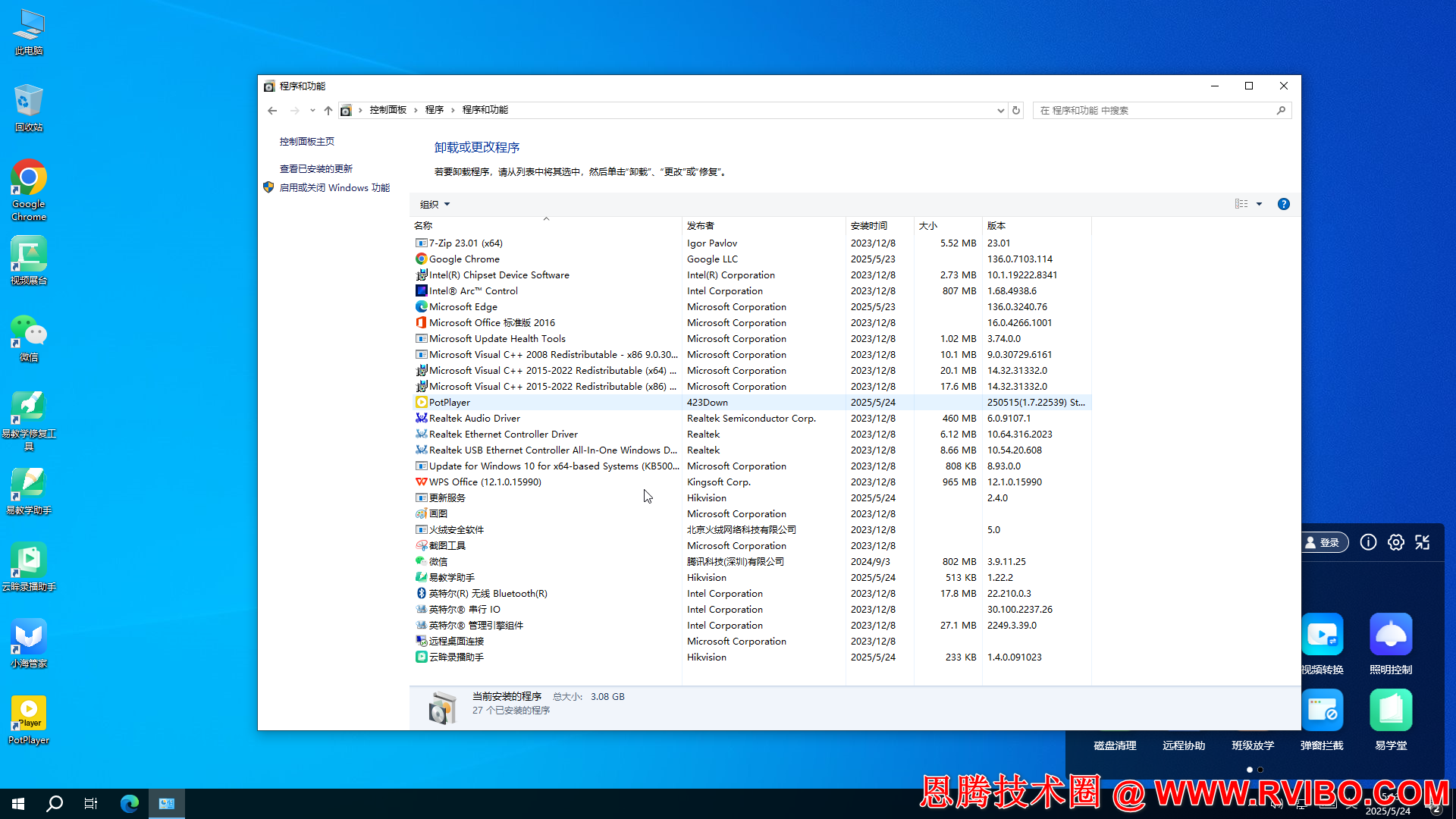Select 火绒安全软件 entry
This screenshot has width=1456, height=819.
(x=751, y=530)
